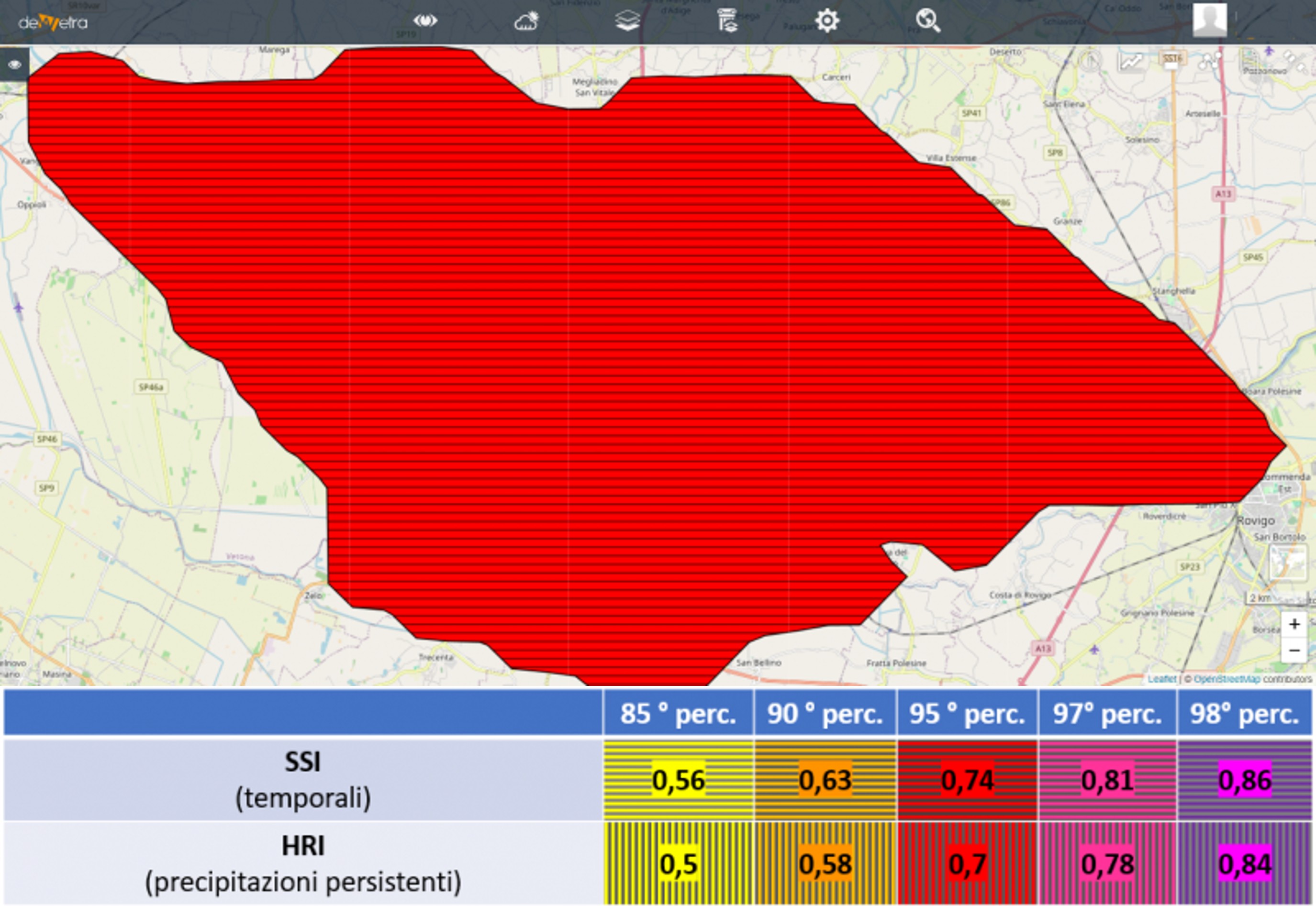The width and height of the screenshot is (1316, 906).
Task: Open the OpenStreetMap contributors link
Action: click(1227, 679)
